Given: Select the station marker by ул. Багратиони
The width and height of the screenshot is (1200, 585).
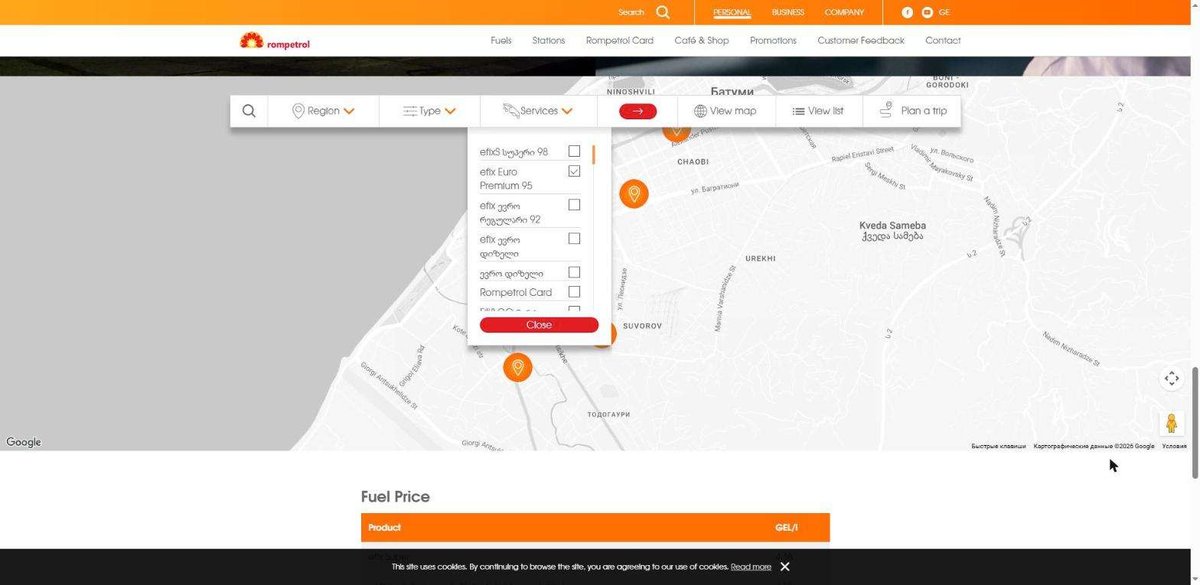Looking at the screenshot, I should tap(633, 193).
